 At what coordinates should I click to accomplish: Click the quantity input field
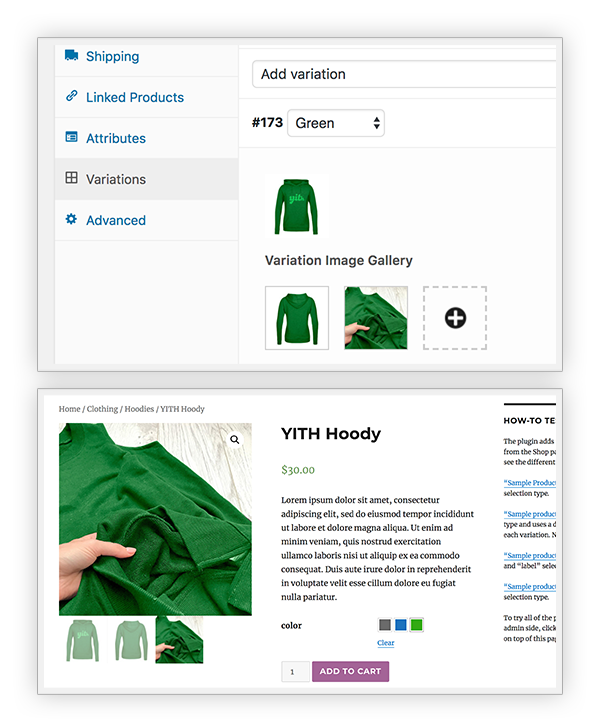pyautogui.click(x=295, y=672)
